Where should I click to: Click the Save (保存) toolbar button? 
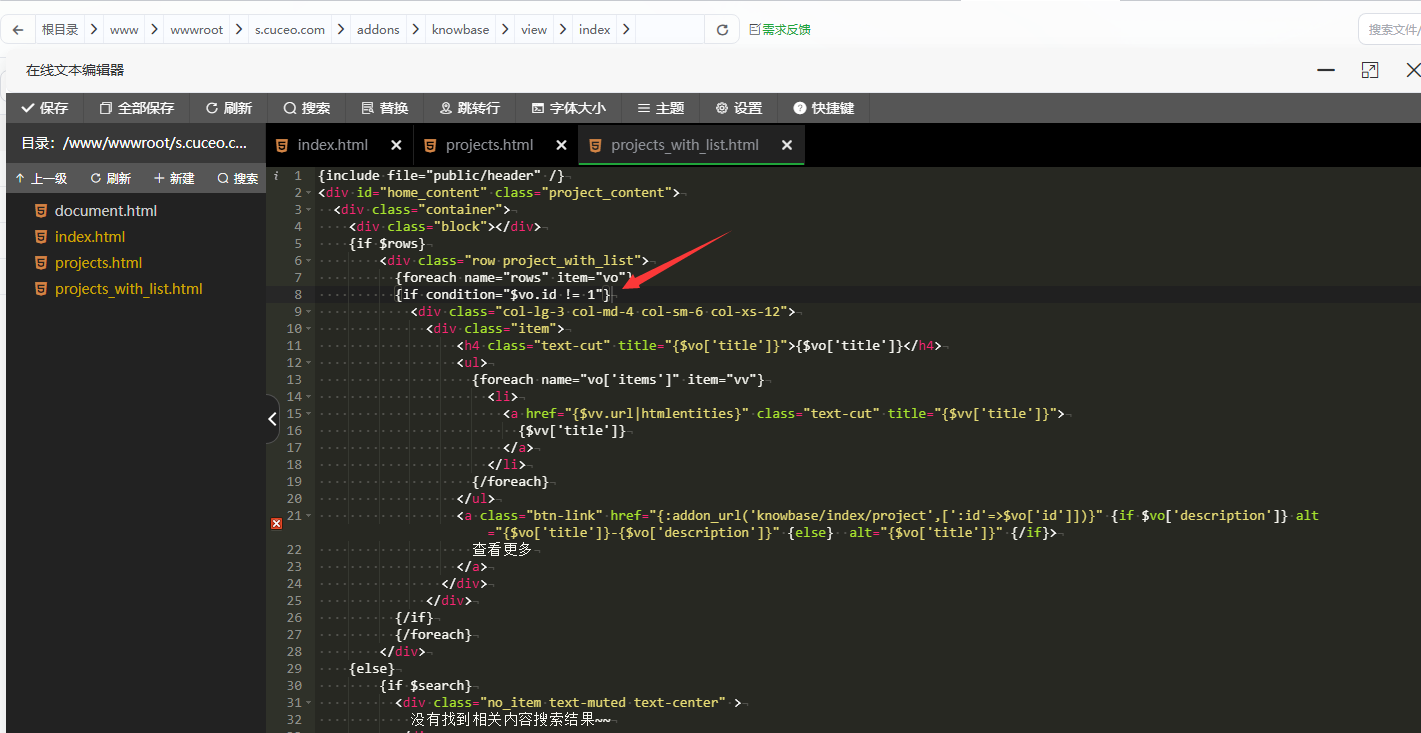pyautogui.click(x=45, y=108)
